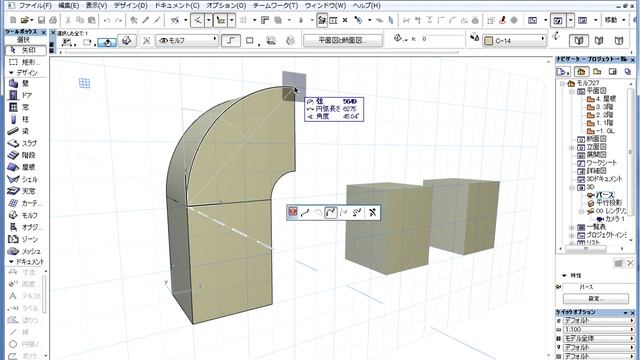640x360 pixels.
Task: Select the Skylight (天窓) tool
Action: point(24,191)
